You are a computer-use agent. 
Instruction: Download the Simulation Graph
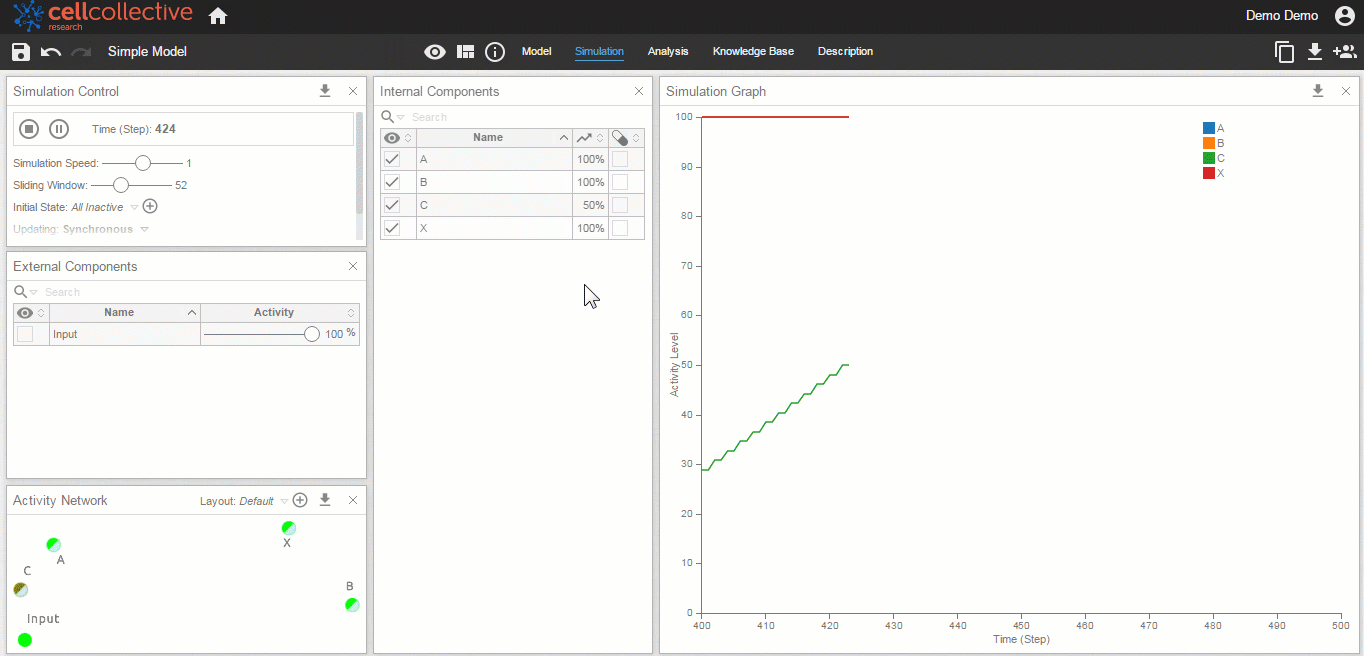1318,91
